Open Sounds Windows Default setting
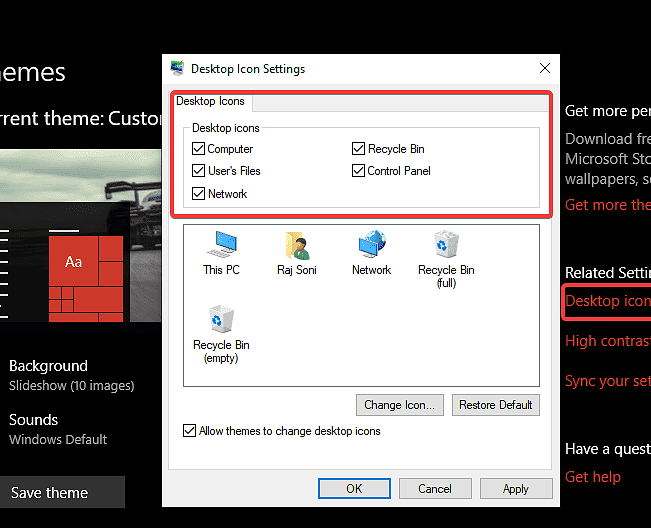The image size is (651, 528). [x=58, y=429]
